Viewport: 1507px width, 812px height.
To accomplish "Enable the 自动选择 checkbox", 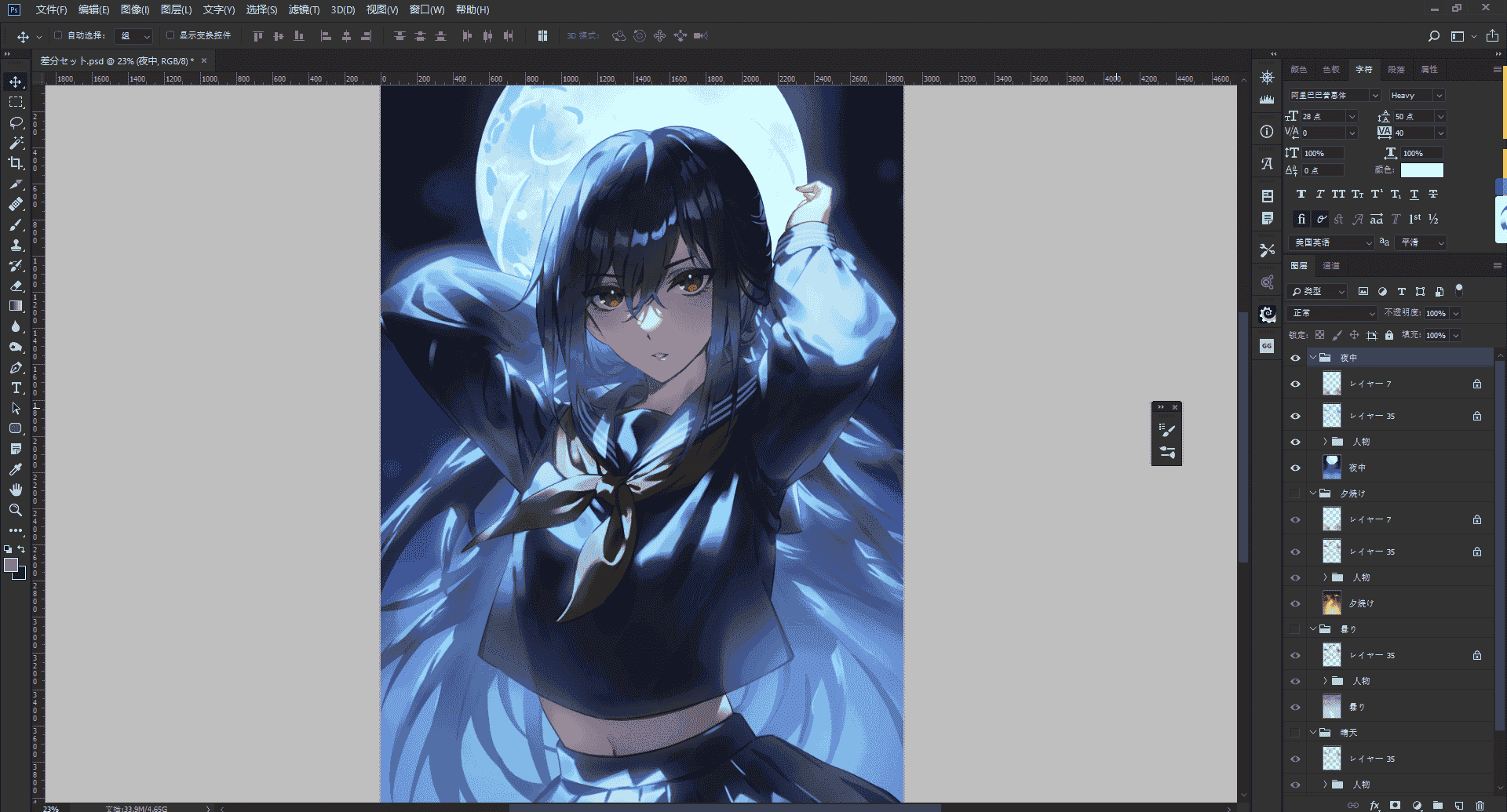I will tap(58, 35).
